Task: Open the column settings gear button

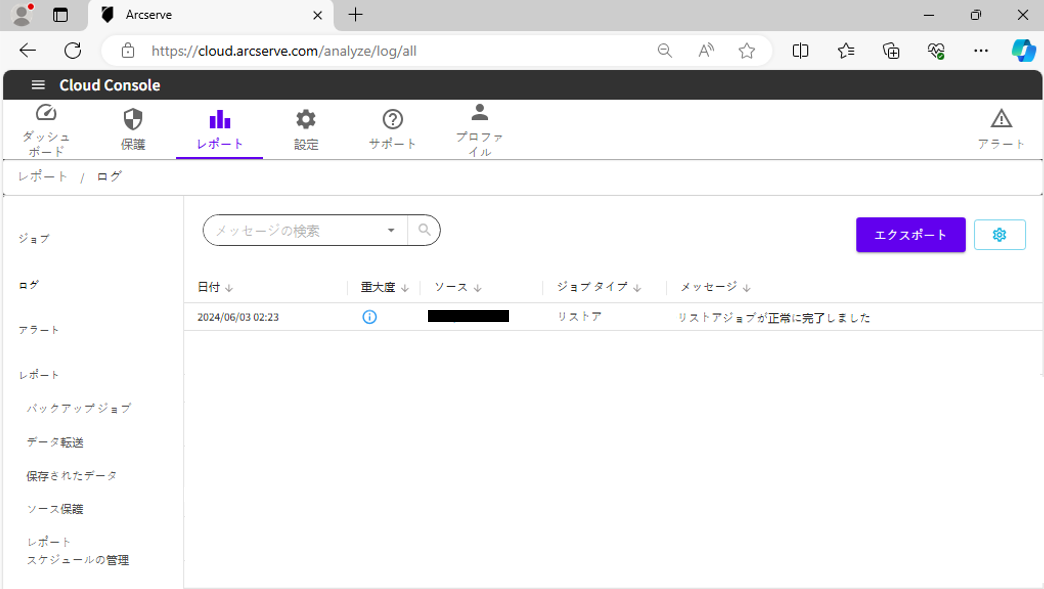Action: click(999, 234)
